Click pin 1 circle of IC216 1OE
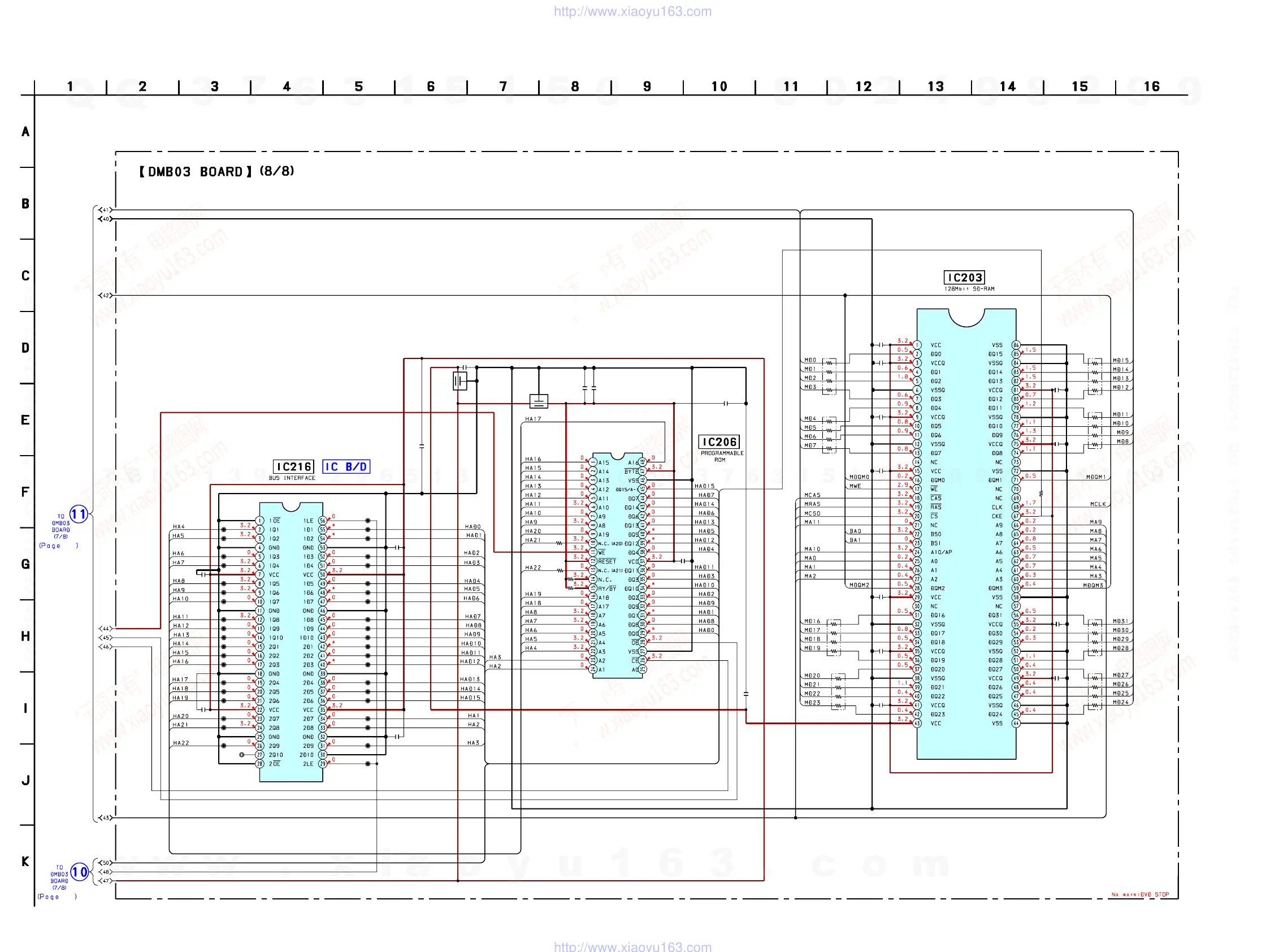Image resolution: width=1266 pixels, height=952 pixels. tap(260, 521)
